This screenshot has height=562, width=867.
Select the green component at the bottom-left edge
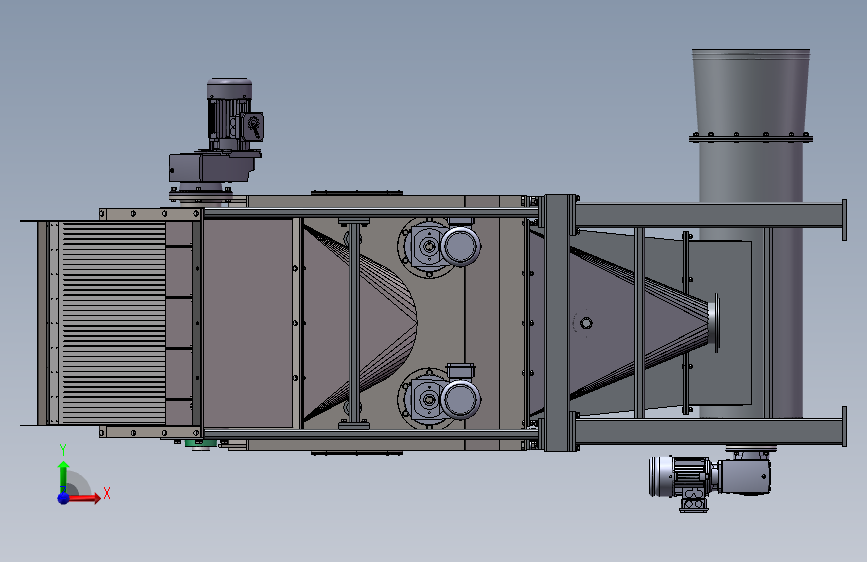point(200,444)
